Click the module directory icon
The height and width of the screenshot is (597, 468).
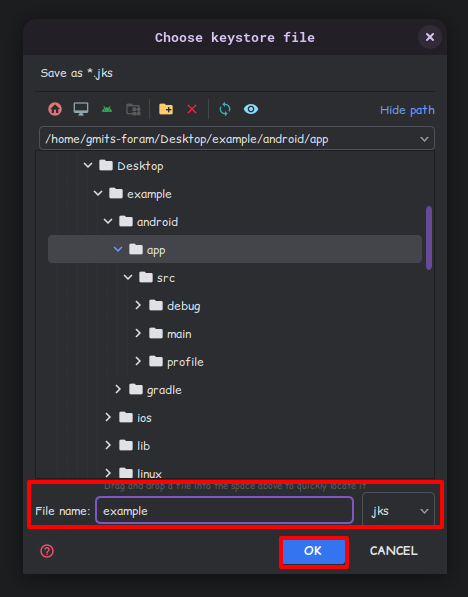pyautogui.click(x=133, y=110)
